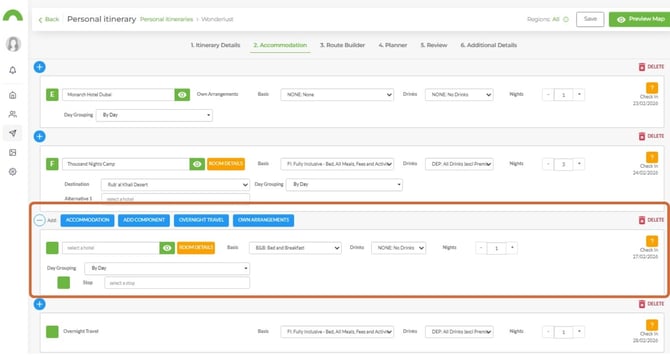Open Drinks dropdown in Monarch Hotel Dubai row

point(459,94)
